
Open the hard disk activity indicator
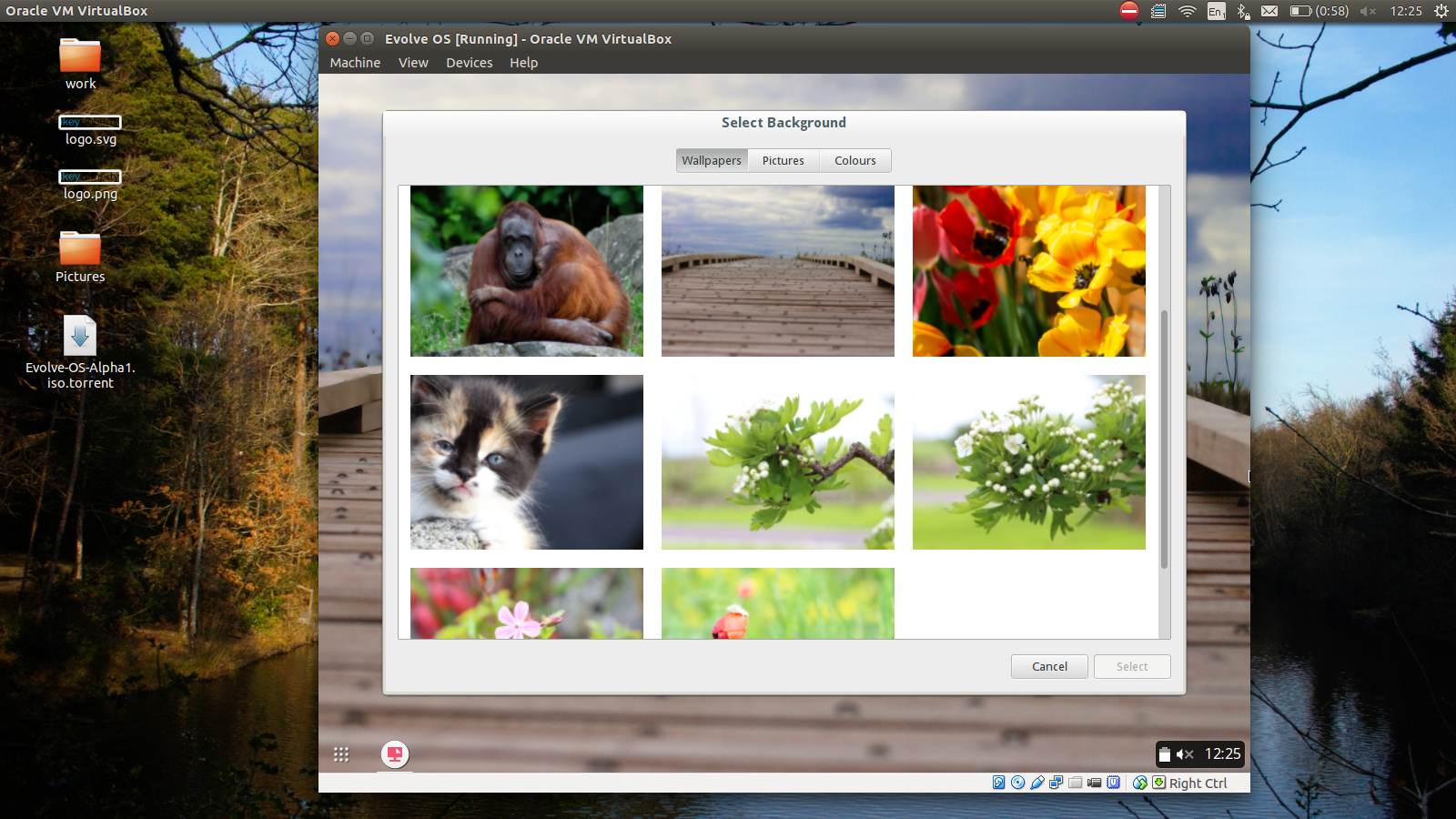(x=998, y=783)
